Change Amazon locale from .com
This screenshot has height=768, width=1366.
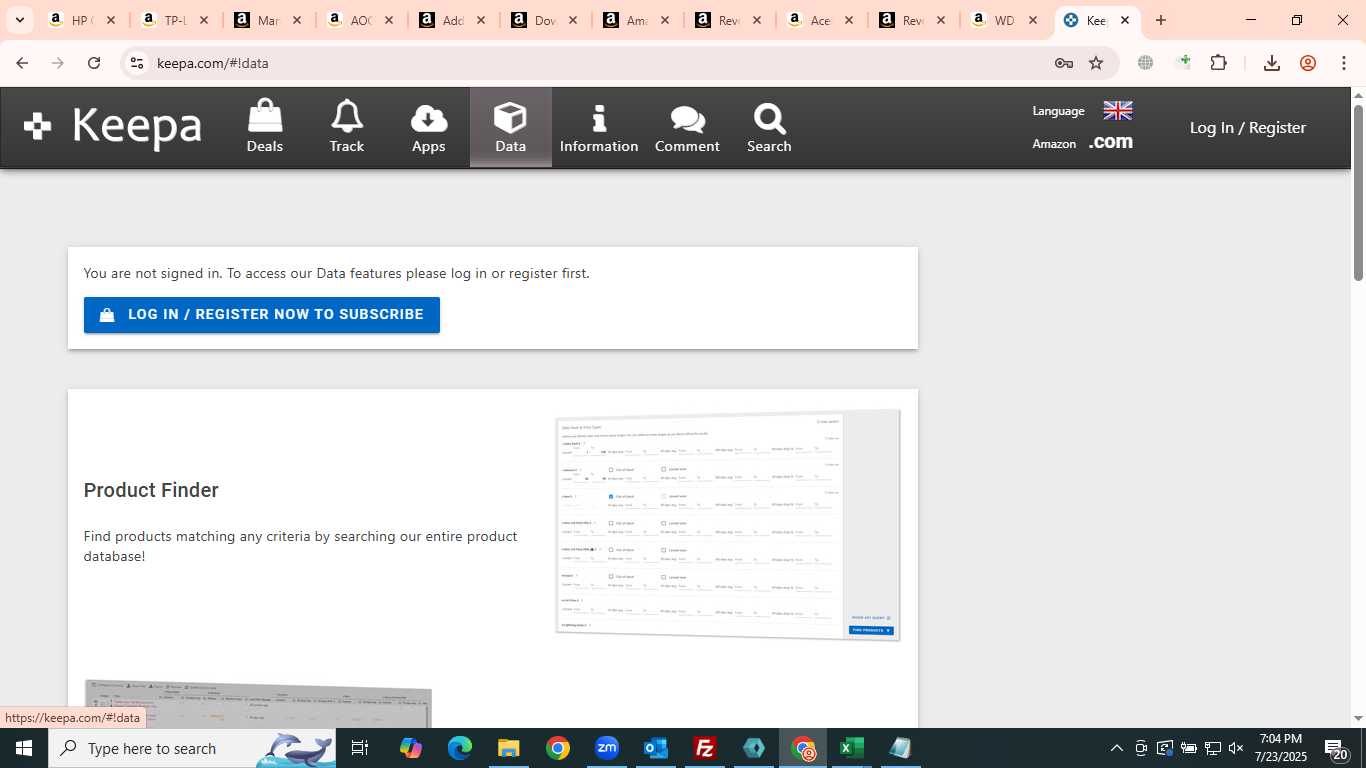[x=1111, y=142]
